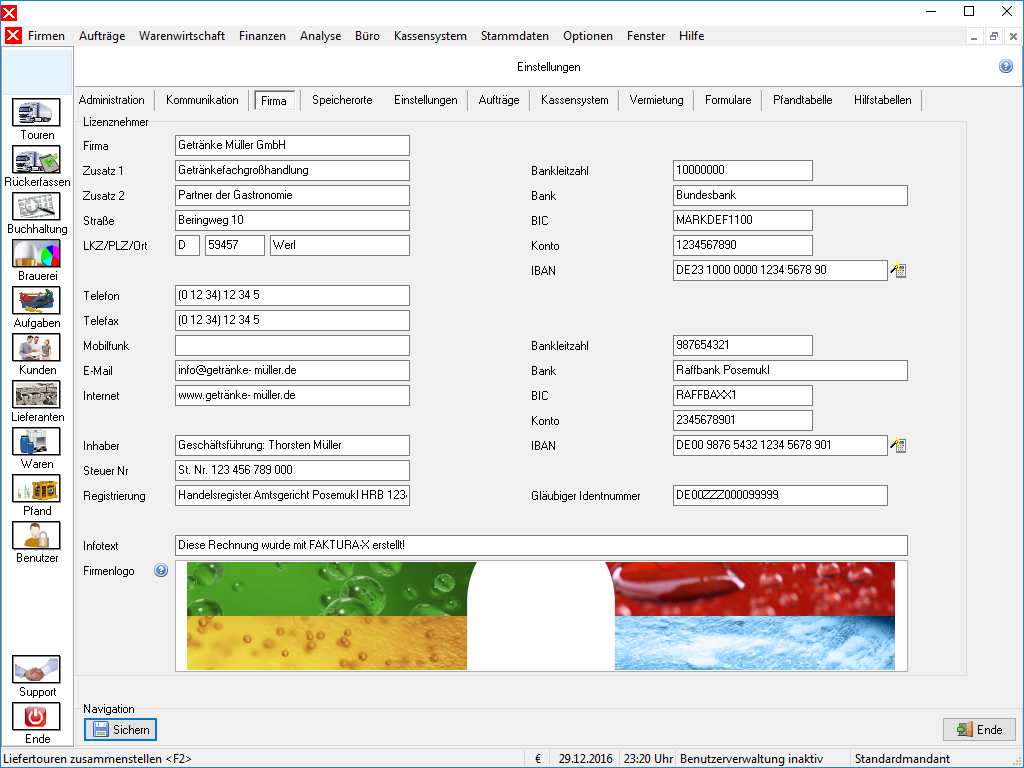Click IBAN calculator icon for Raffbank account
Image resolution: width=1024 pixels, height=768 pixels.
(899, 445)
